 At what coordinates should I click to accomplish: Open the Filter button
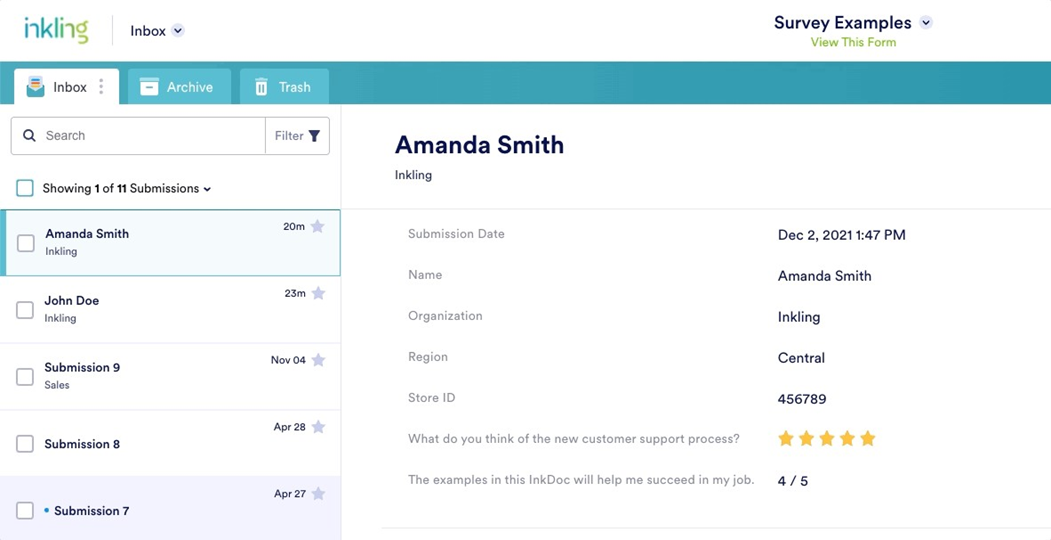297,136
